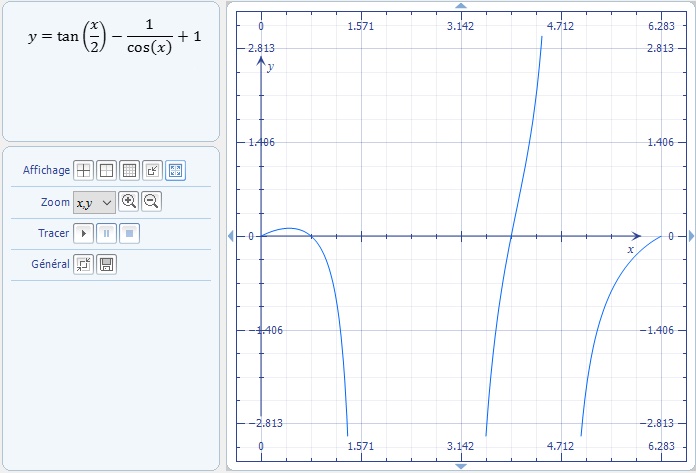Click the curve's zero crossing near x=3.9

511,236
